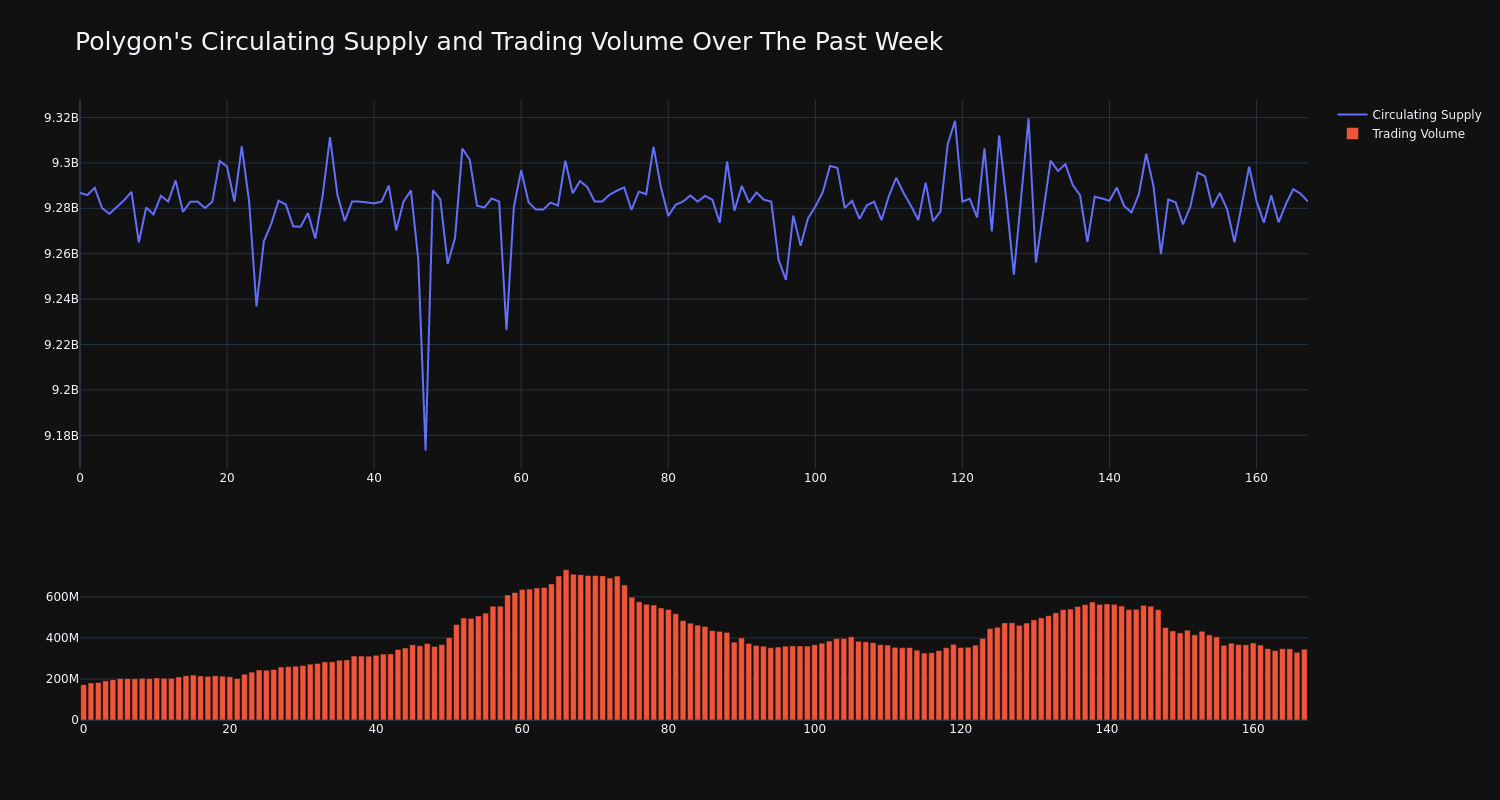
Task: Click the red Trading Volume legend square
Action: click(1352, 134)
